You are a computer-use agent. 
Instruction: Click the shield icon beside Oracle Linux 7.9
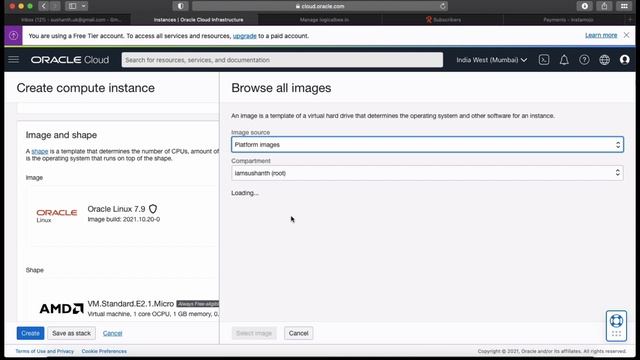point(153,209)
